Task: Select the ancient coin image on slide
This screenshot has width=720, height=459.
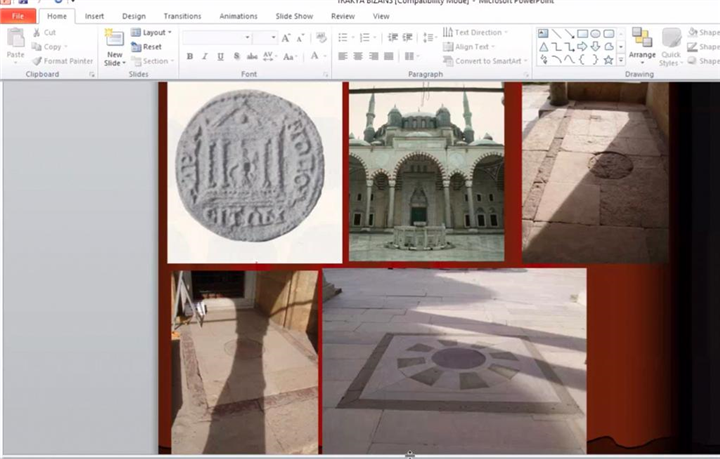Action: (x=255, y=173)
